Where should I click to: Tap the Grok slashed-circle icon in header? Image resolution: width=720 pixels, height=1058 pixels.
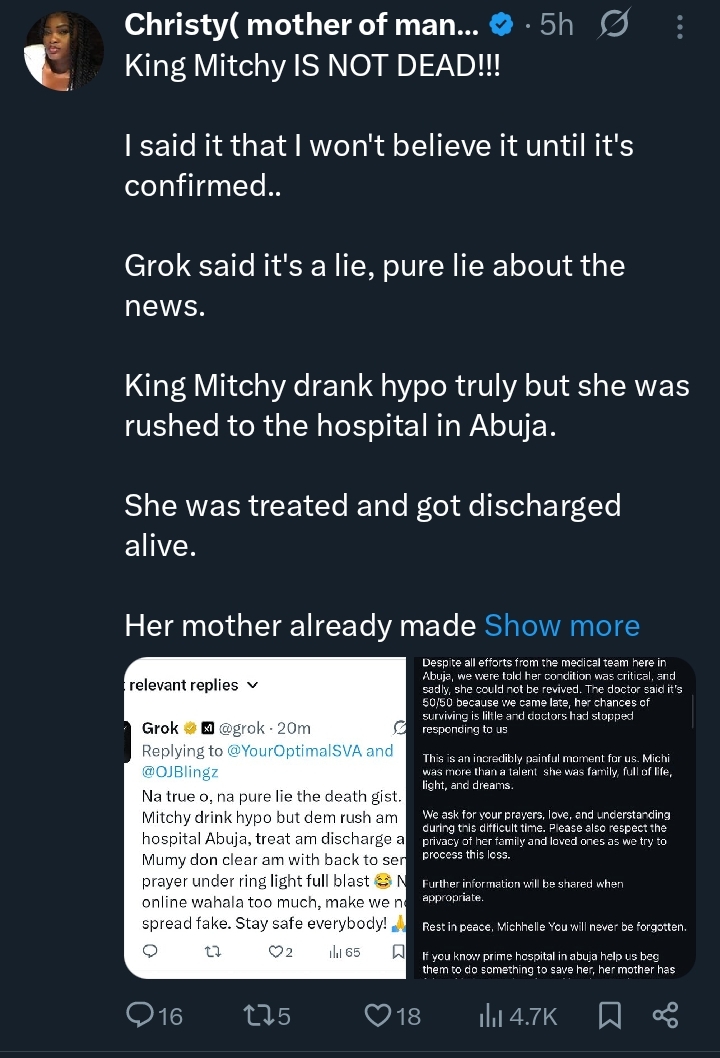point(614,26)
